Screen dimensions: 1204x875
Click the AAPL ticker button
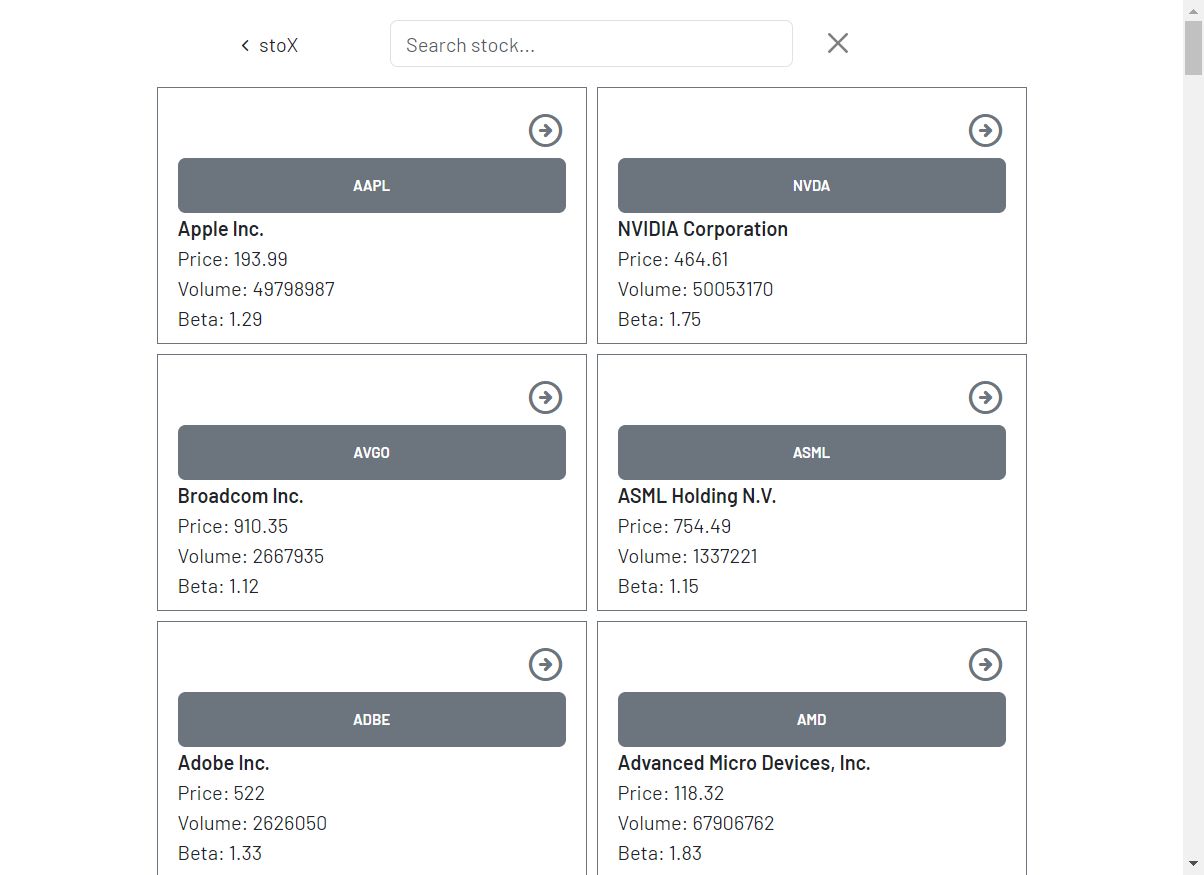coord(372,185)
